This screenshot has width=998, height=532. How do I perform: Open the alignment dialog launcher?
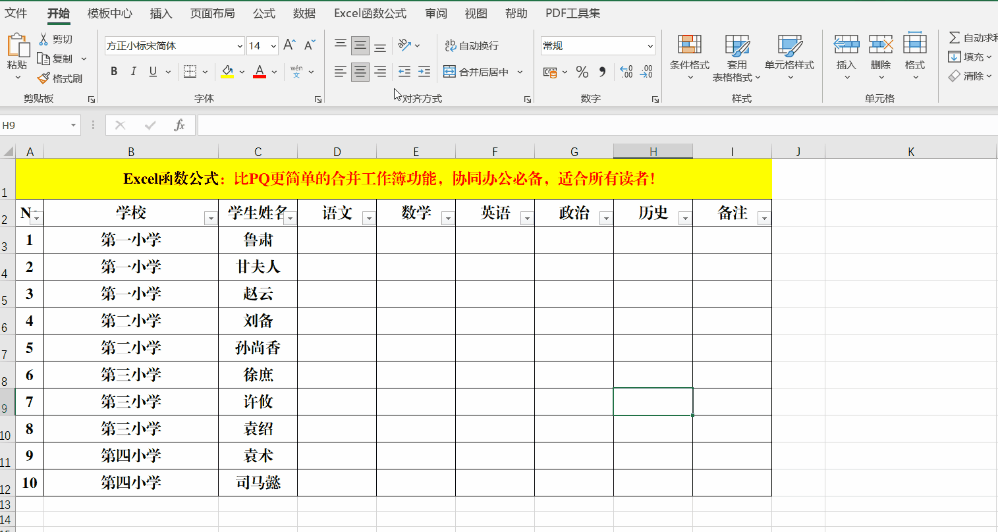(x=527, y=99)
